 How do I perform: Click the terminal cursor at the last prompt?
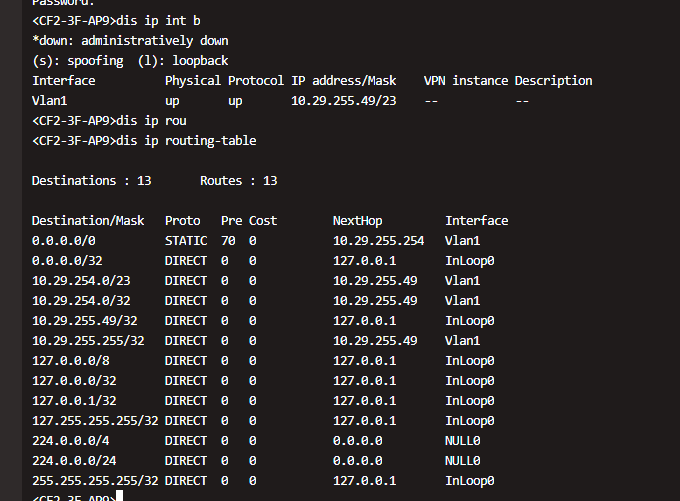pos(119,497)
